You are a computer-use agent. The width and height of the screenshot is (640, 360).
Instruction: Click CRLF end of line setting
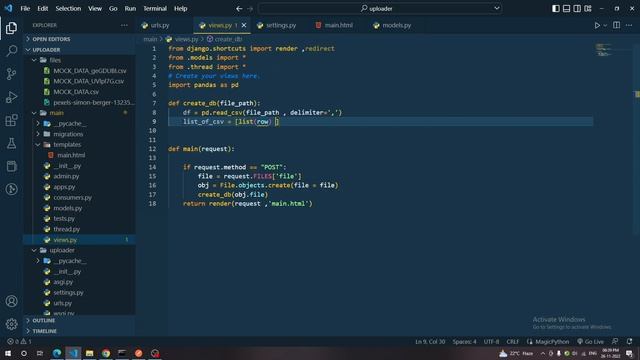click(x=513, y=342)
